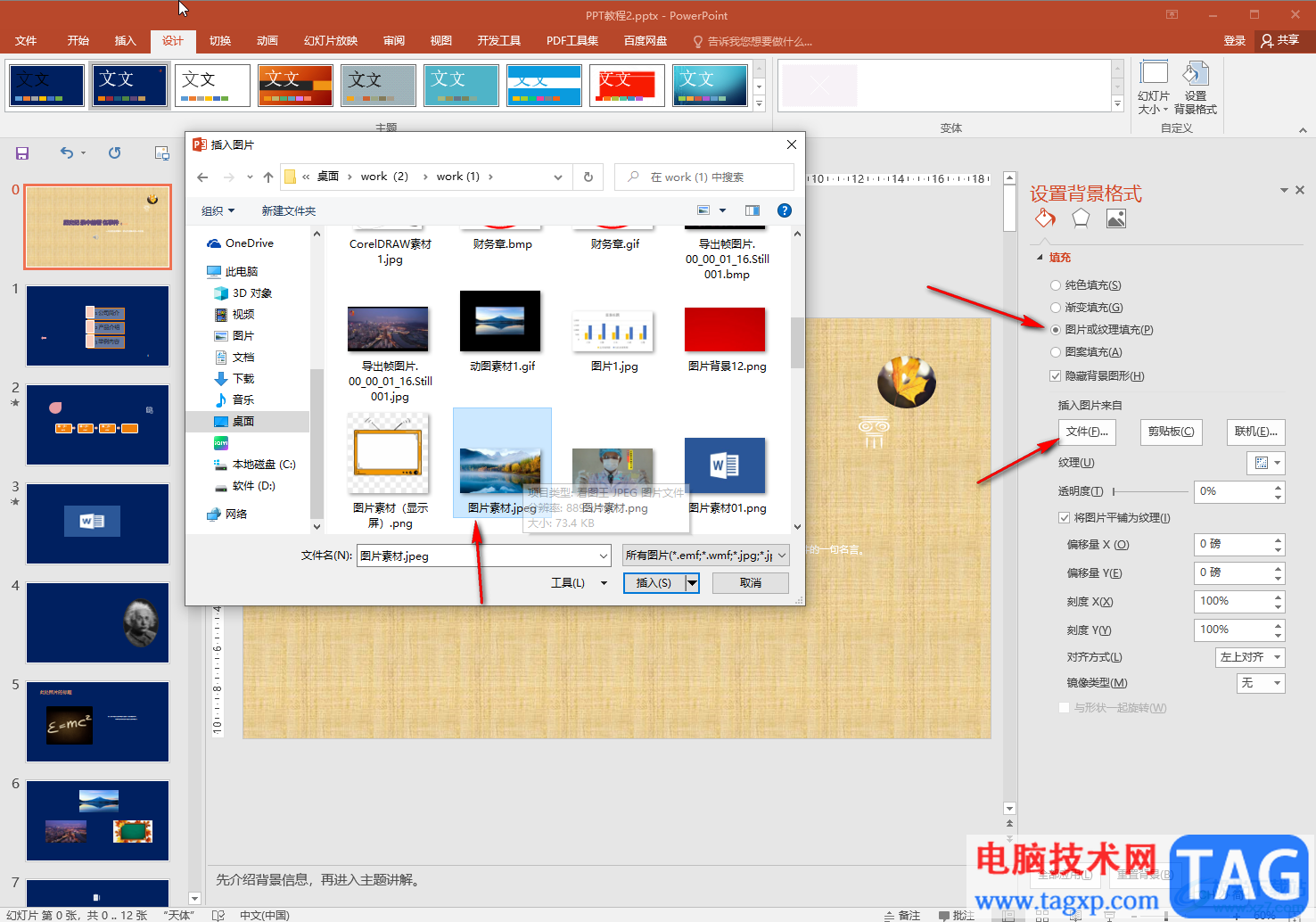Click the 插入 button in dialog
Image resolution: width=1316 pixels, height=922 pixels.
tap(654, 583)
